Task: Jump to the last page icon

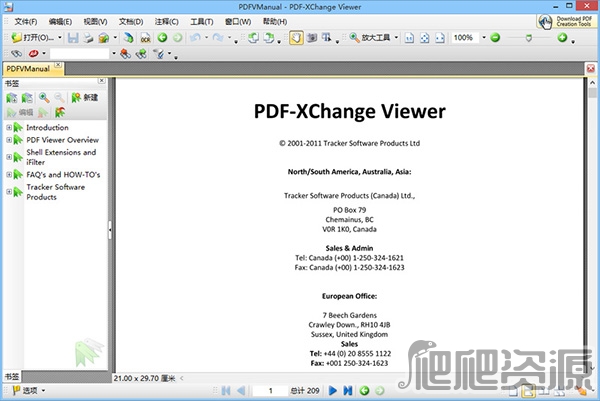Action: pos(347,390)
